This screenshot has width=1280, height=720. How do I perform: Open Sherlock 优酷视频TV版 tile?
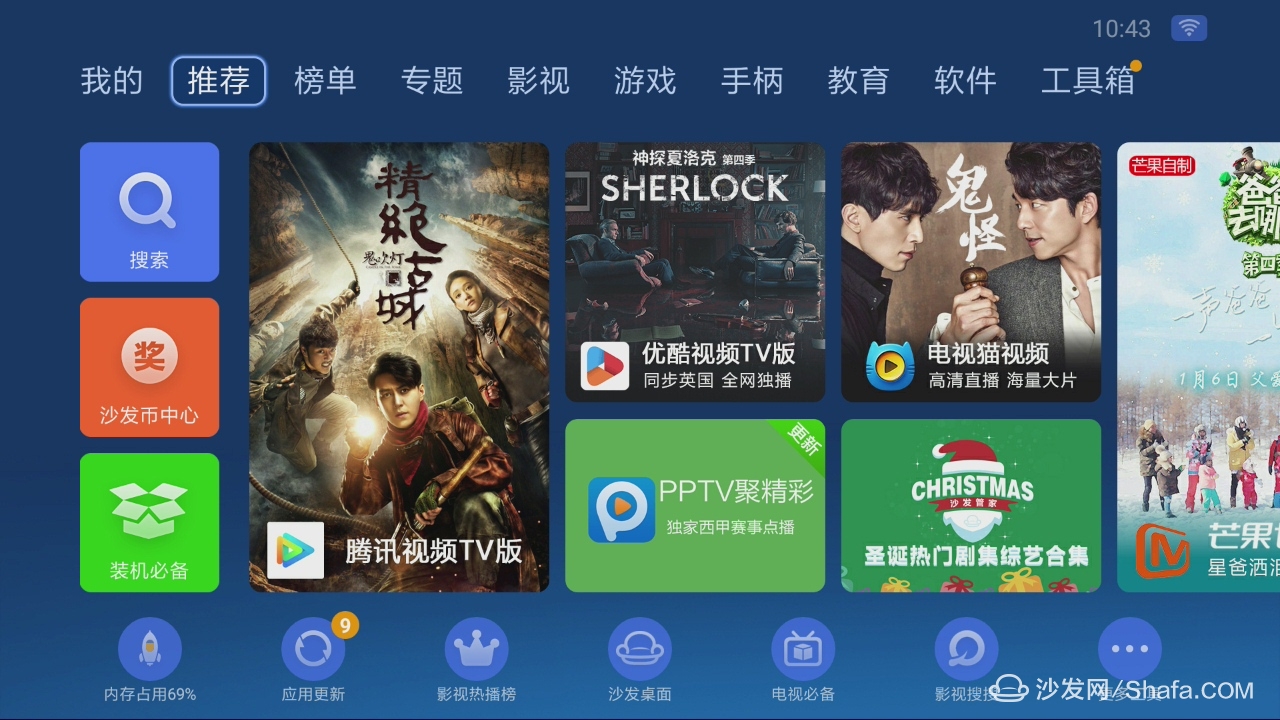point(695,272)
